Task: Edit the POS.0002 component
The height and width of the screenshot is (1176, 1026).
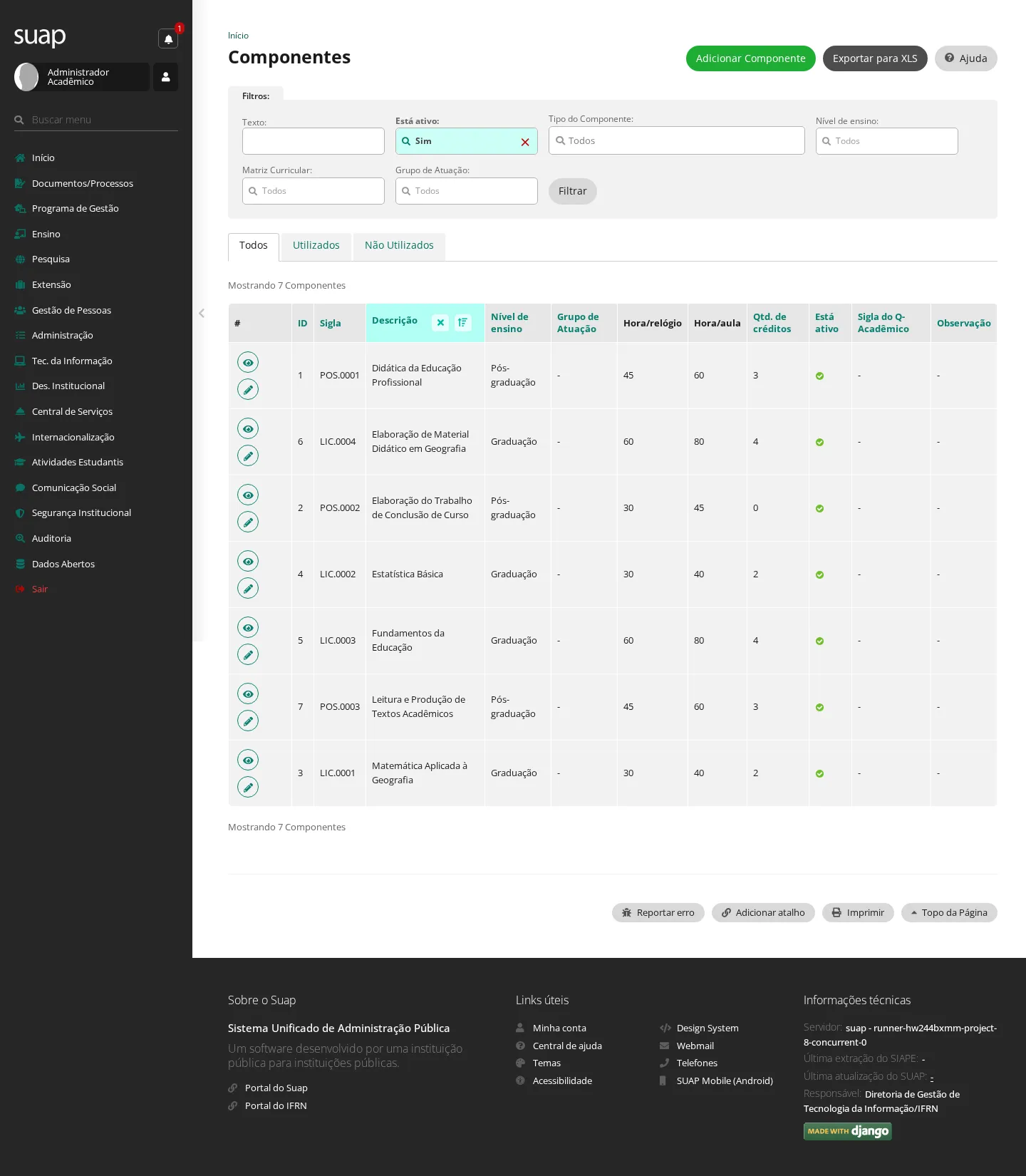Action: 248,522
